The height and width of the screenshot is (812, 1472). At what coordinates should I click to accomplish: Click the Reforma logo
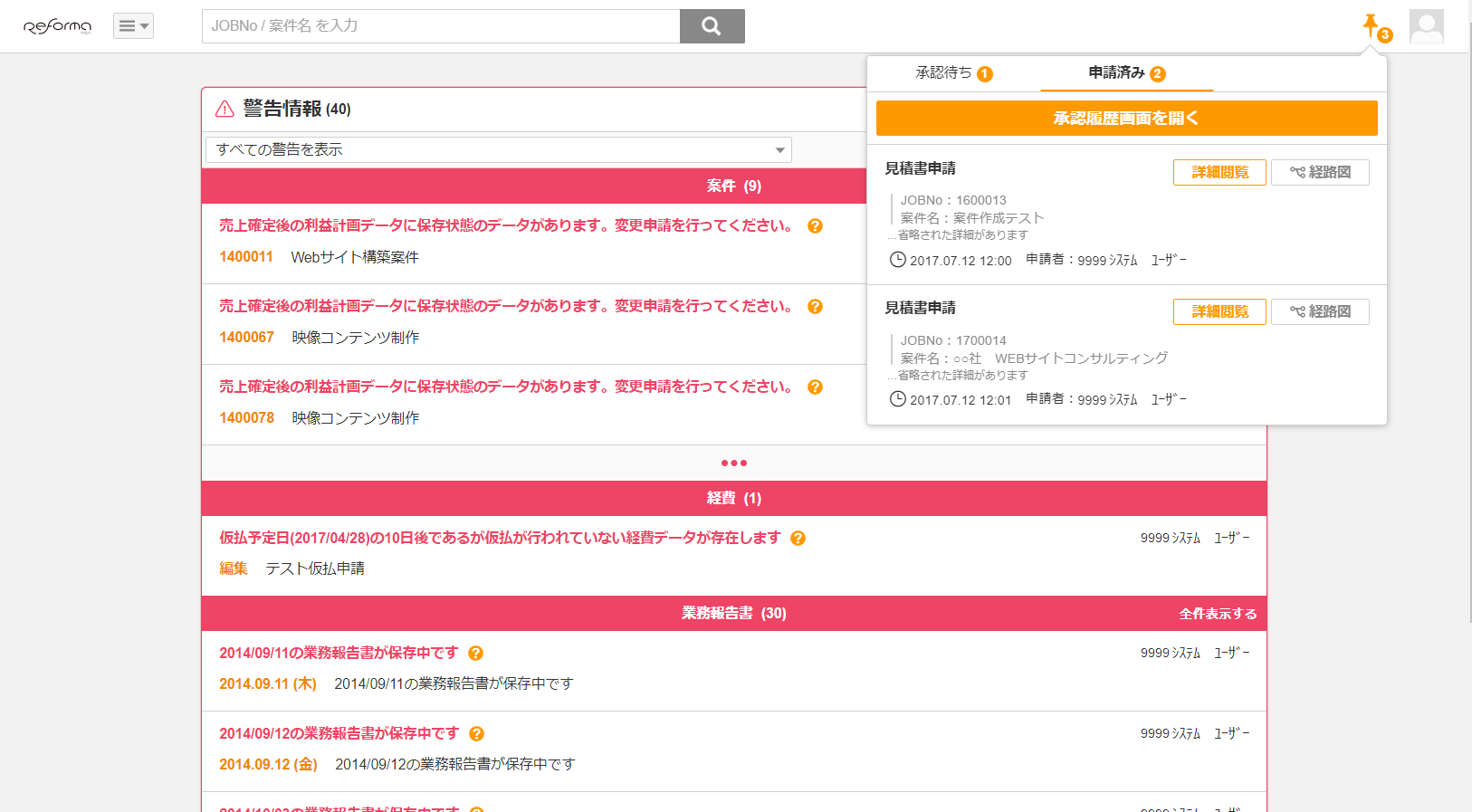click(x=57, y=26)
